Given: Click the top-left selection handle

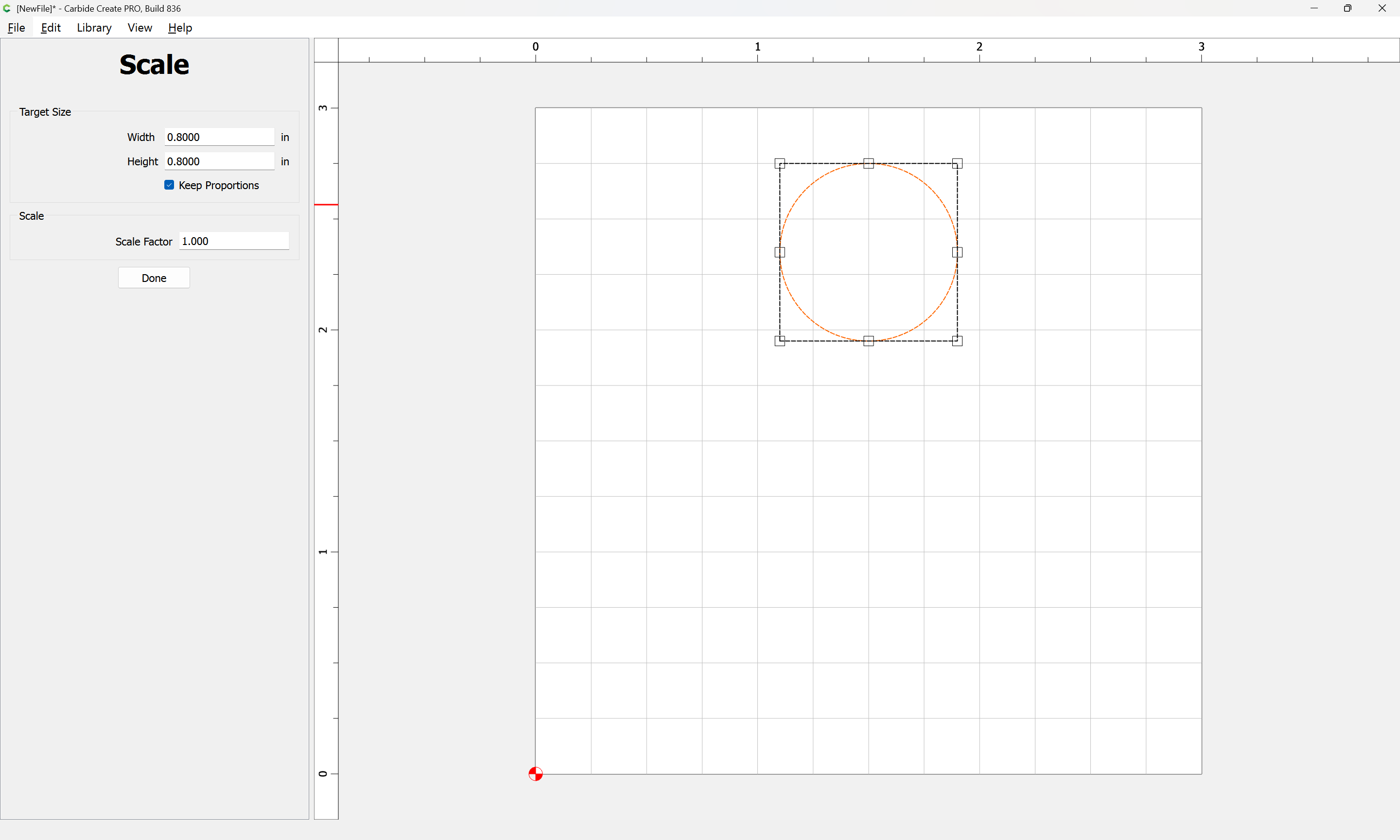Looking at the screenshot, I should point(780,164).
